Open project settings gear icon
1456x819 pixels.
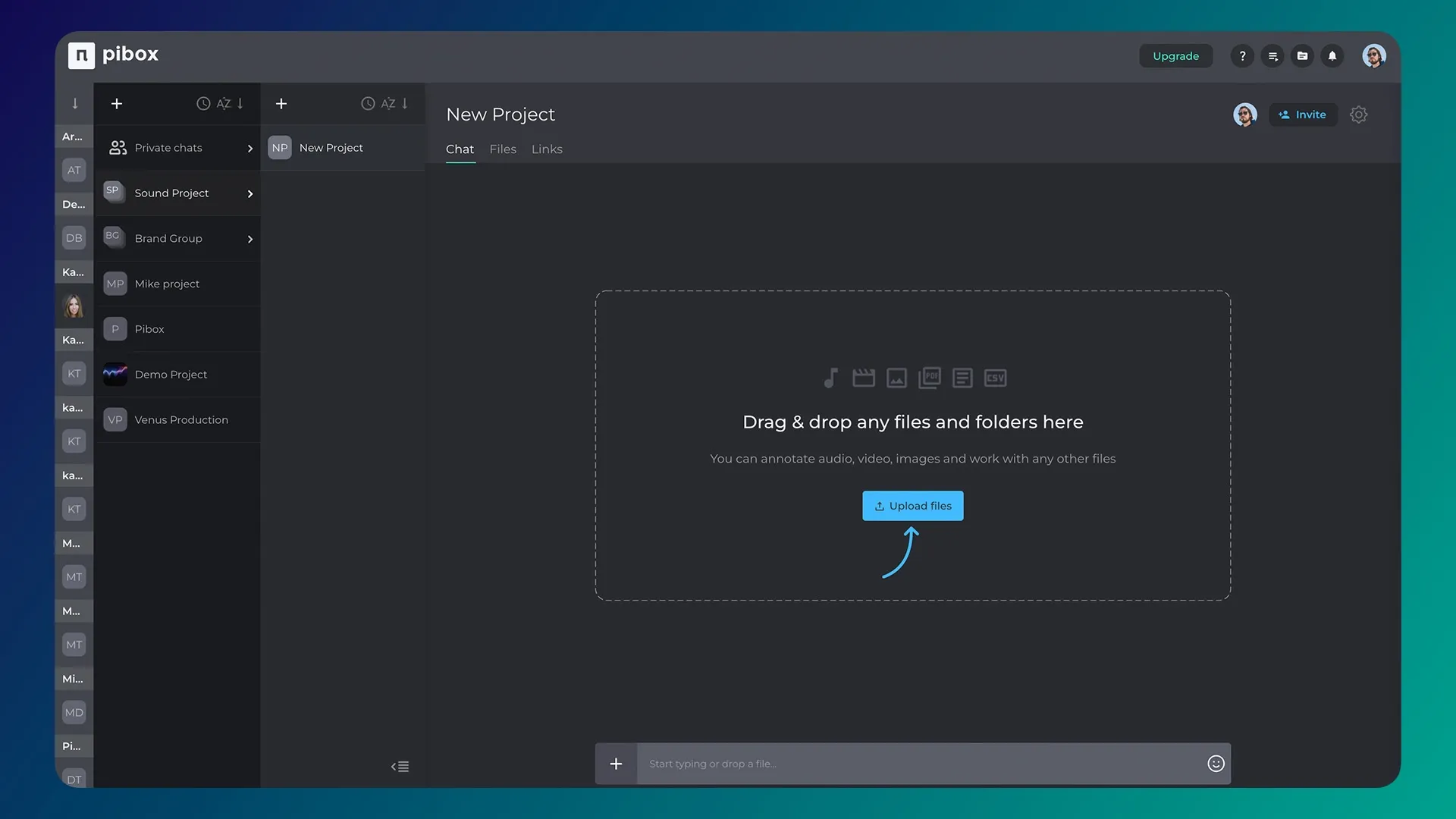[1358, 115]
